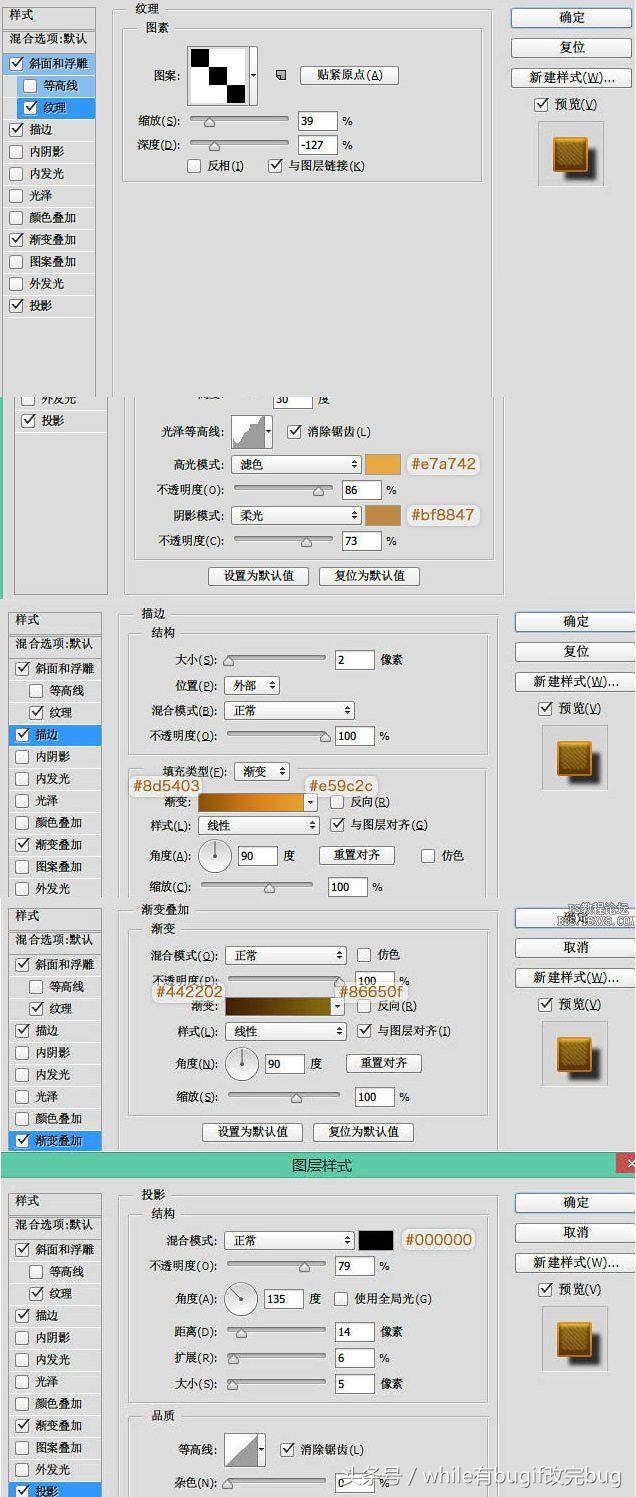
Task: Click the 距离(D) slider in 投影
Action: tap(276, 1332)
